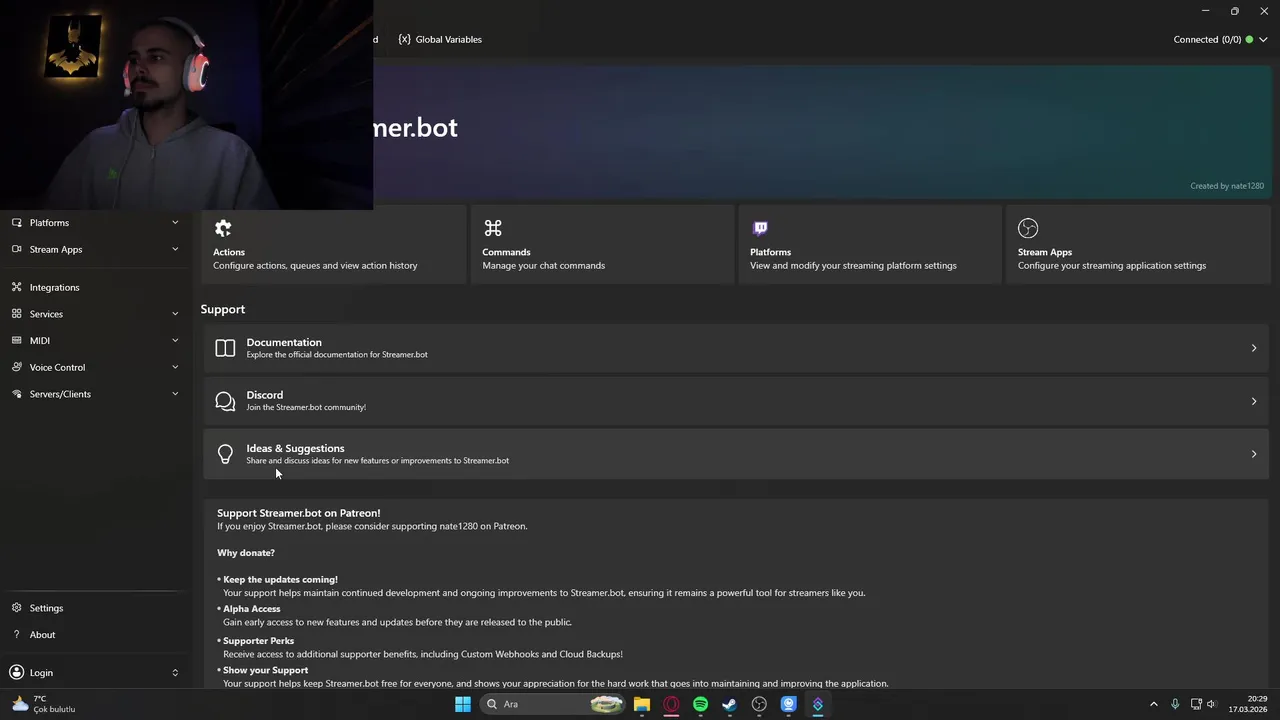Expand the Platforms sidebar section chevron
The height and width of the screenshot is (720, 1280).
175,223
